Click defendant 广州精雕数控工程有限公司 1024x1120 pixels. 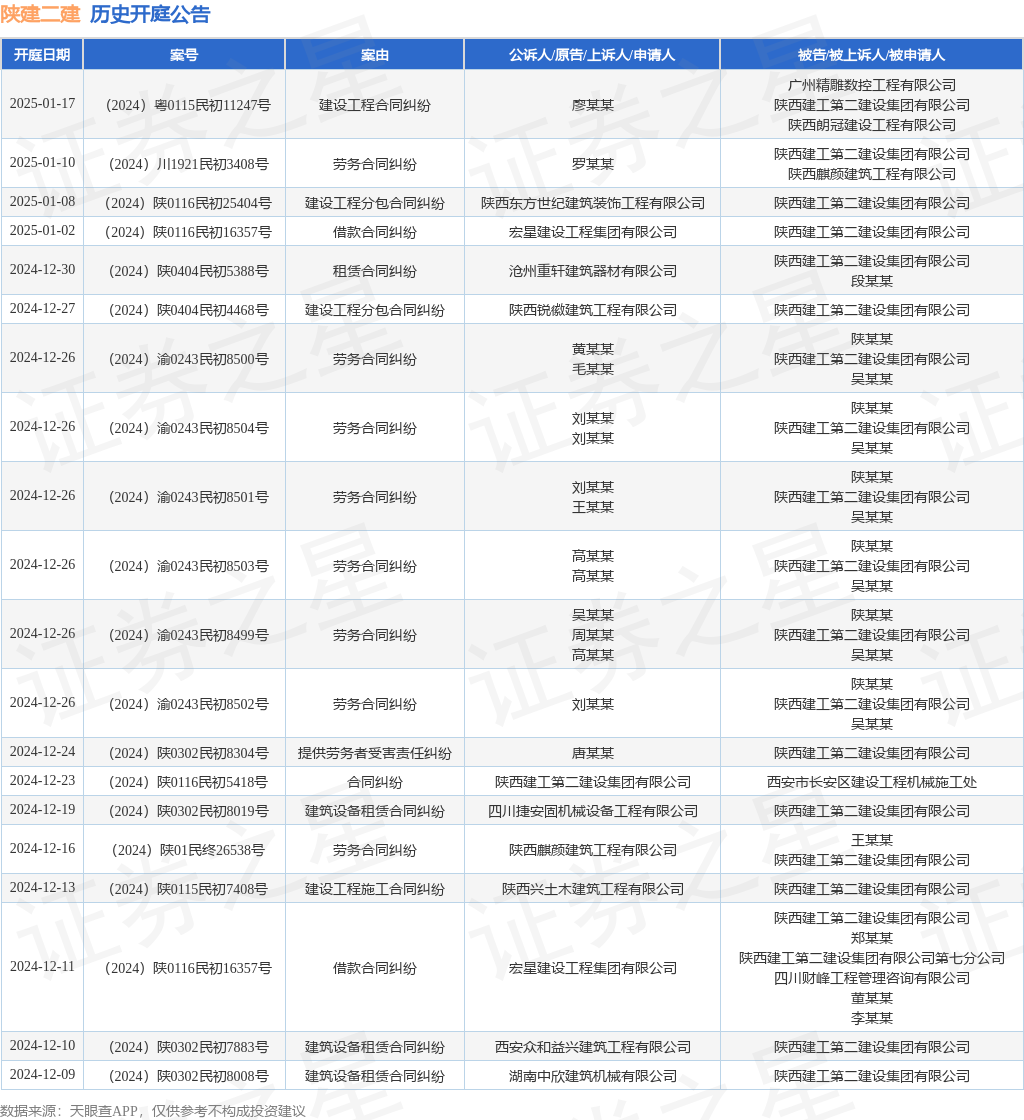872,85
